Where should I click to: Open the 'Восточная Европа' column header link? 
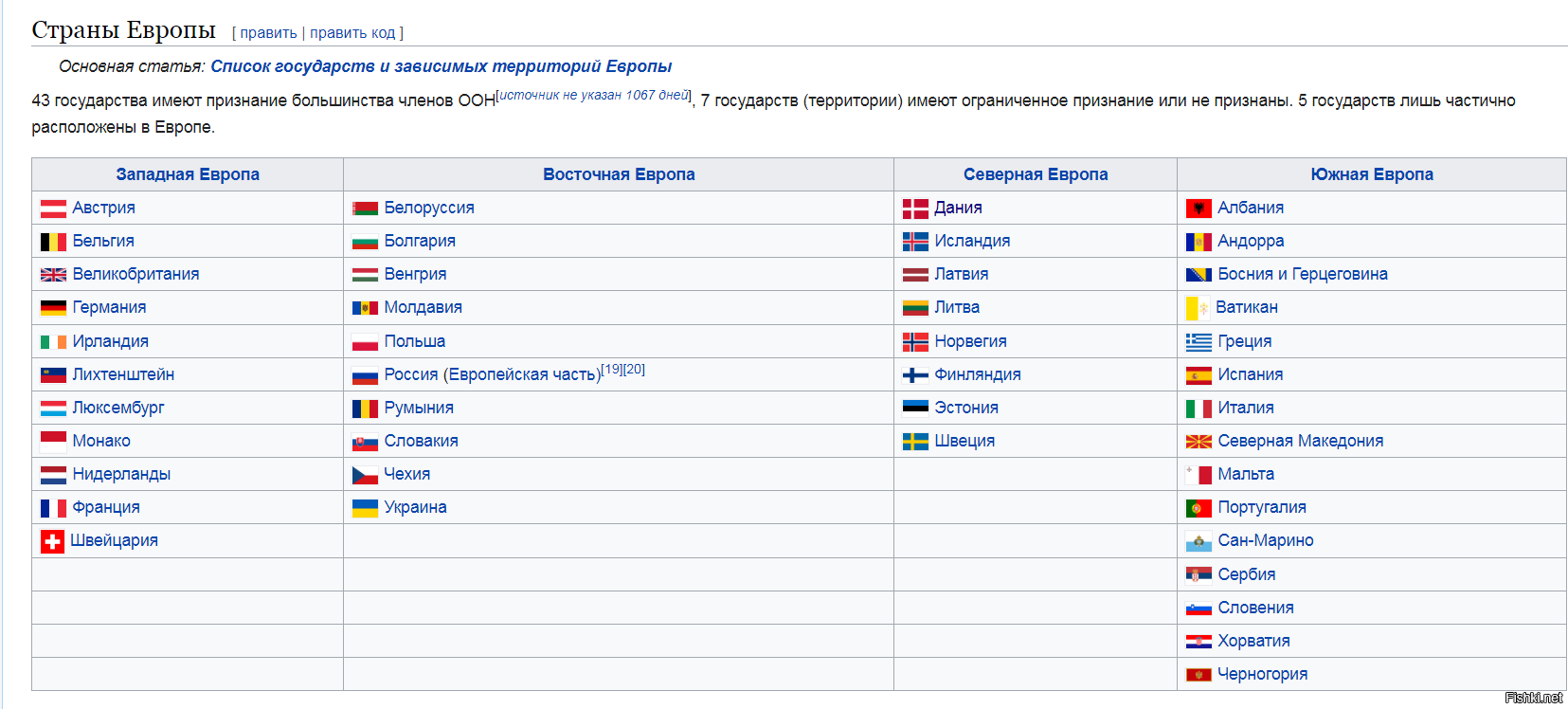click(x=619, y=174)
